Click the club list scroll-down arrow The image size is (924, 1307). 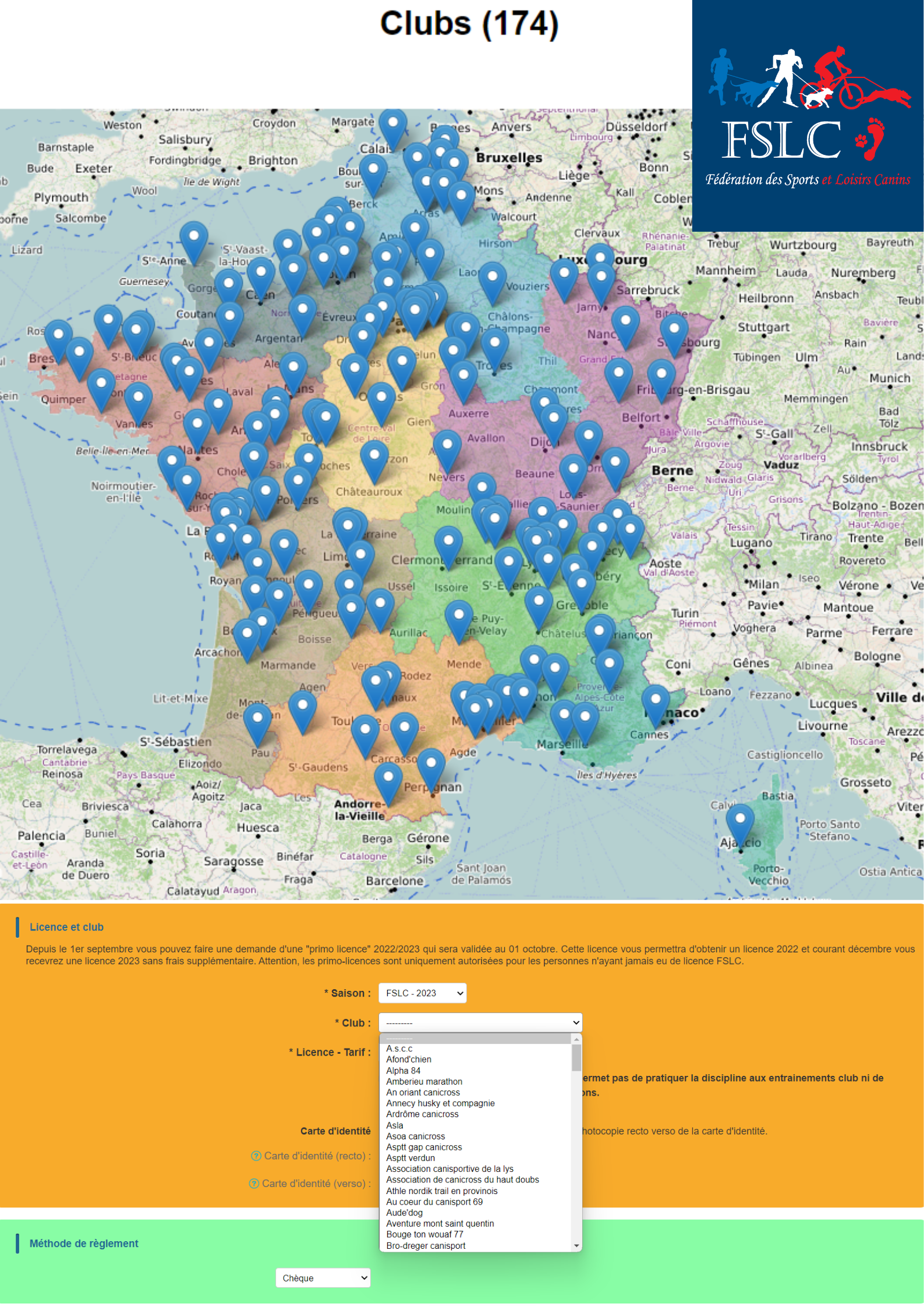(576, 1246)
